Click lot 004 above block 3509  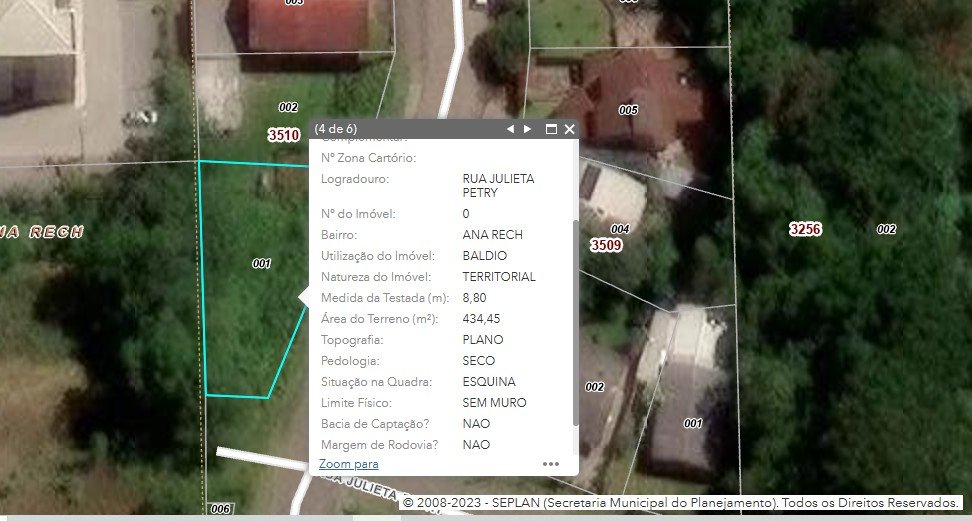(x=620, y=229)
